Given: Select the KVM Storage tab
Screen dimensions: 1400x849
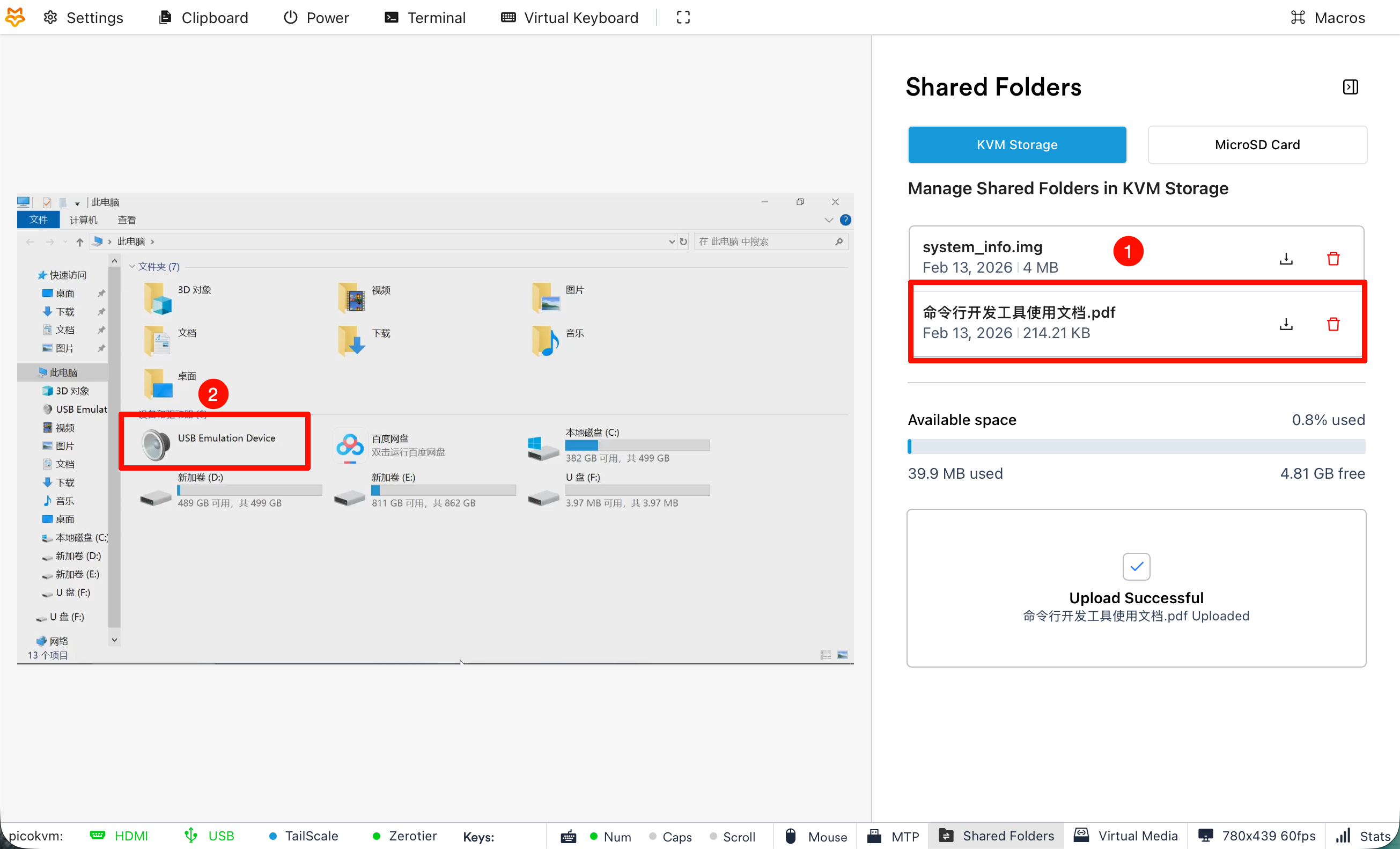Looking at the screenshot, I should click(x=1016, y=145).
